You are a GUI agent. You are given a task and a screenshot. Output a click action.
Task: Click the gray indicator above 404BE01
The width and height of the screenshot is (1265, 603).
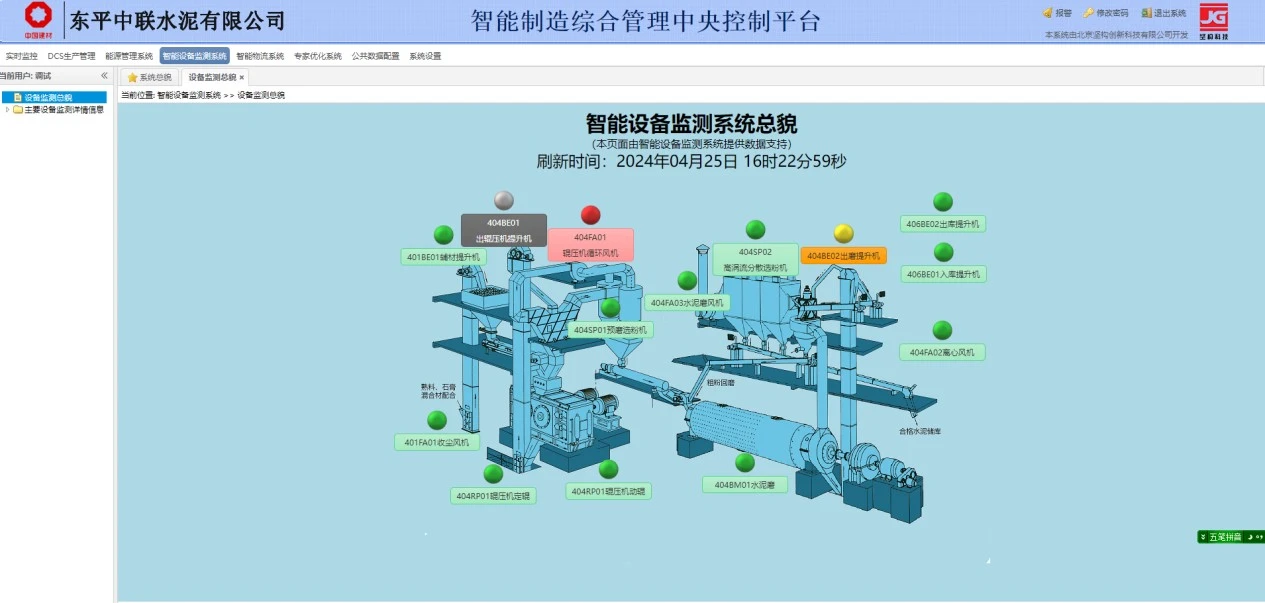click(504, 200)
